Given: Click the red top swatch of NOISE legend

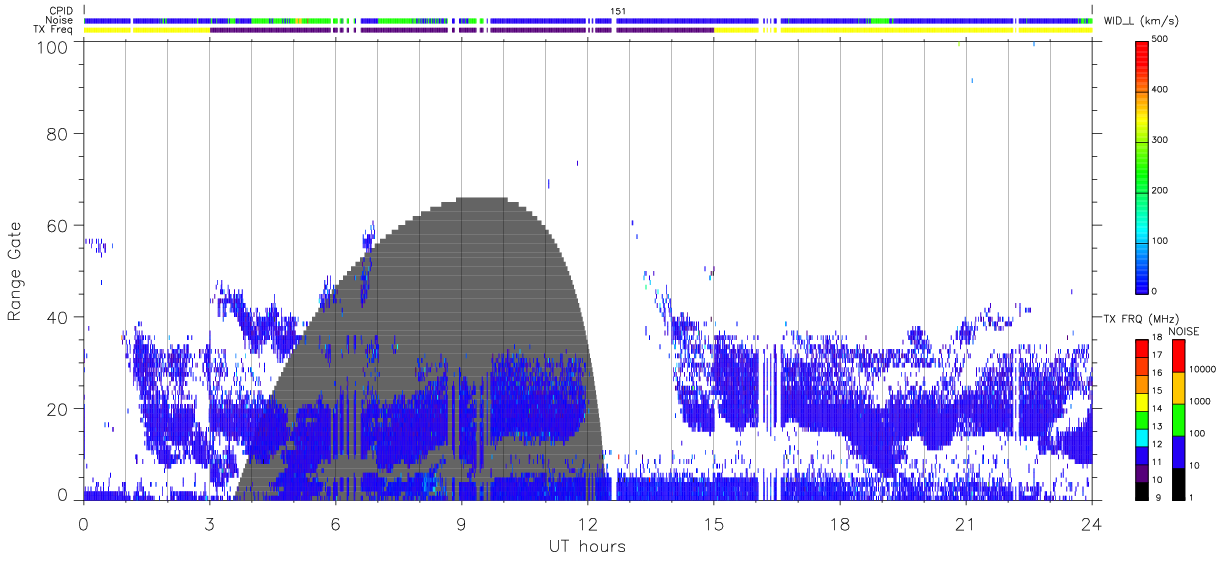Looking at the screenshot, I should pyautogui.click(x=1178, y=356).
